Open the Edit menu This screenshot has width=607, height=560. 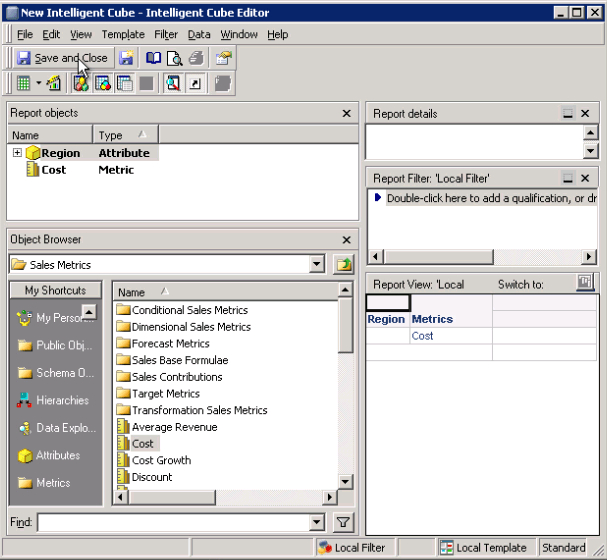tap(51, 34)
